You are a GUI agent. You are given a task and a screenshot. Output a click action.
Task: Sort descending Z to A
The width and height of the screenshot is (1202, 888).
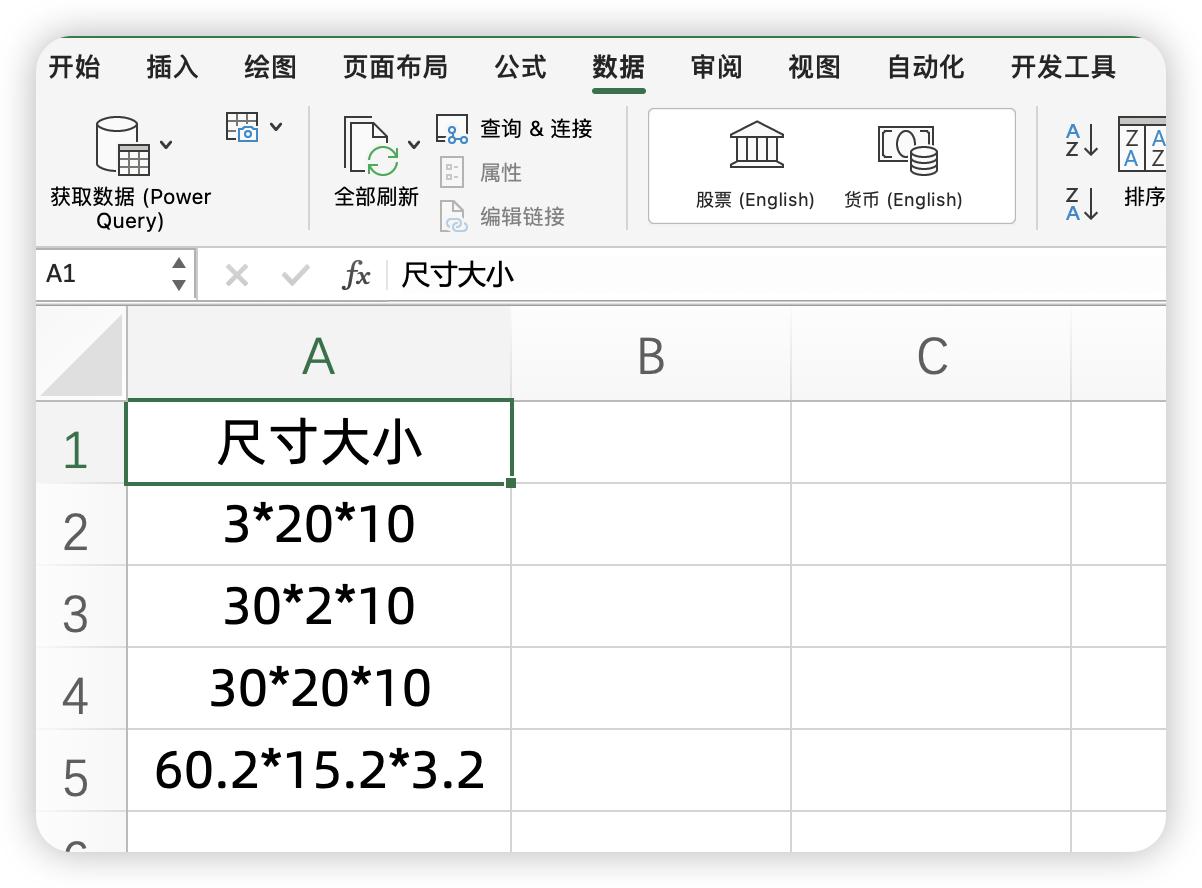(x=1082, y=203)
